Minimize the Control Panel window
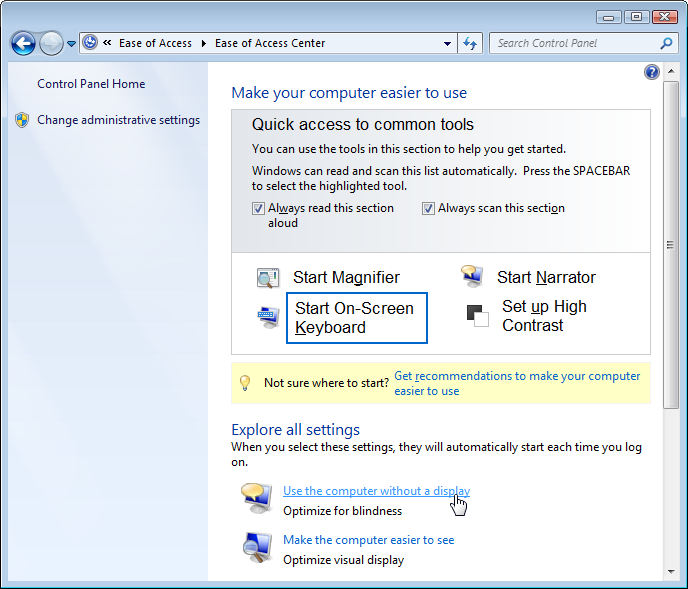 [x=609, y=17]
